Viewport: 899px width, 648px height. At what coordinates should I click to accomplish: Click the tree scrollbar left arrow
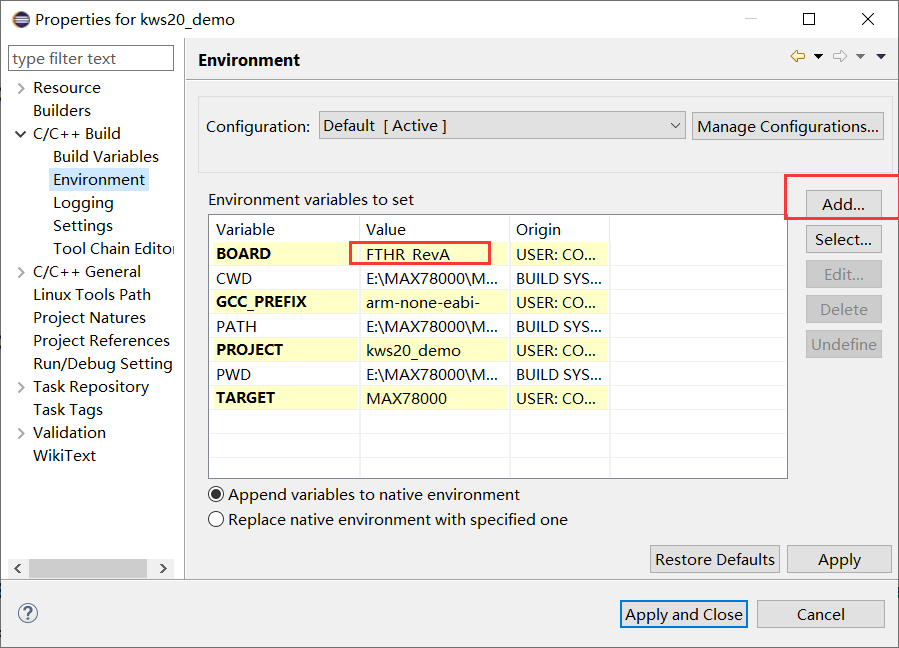point(18,568)
